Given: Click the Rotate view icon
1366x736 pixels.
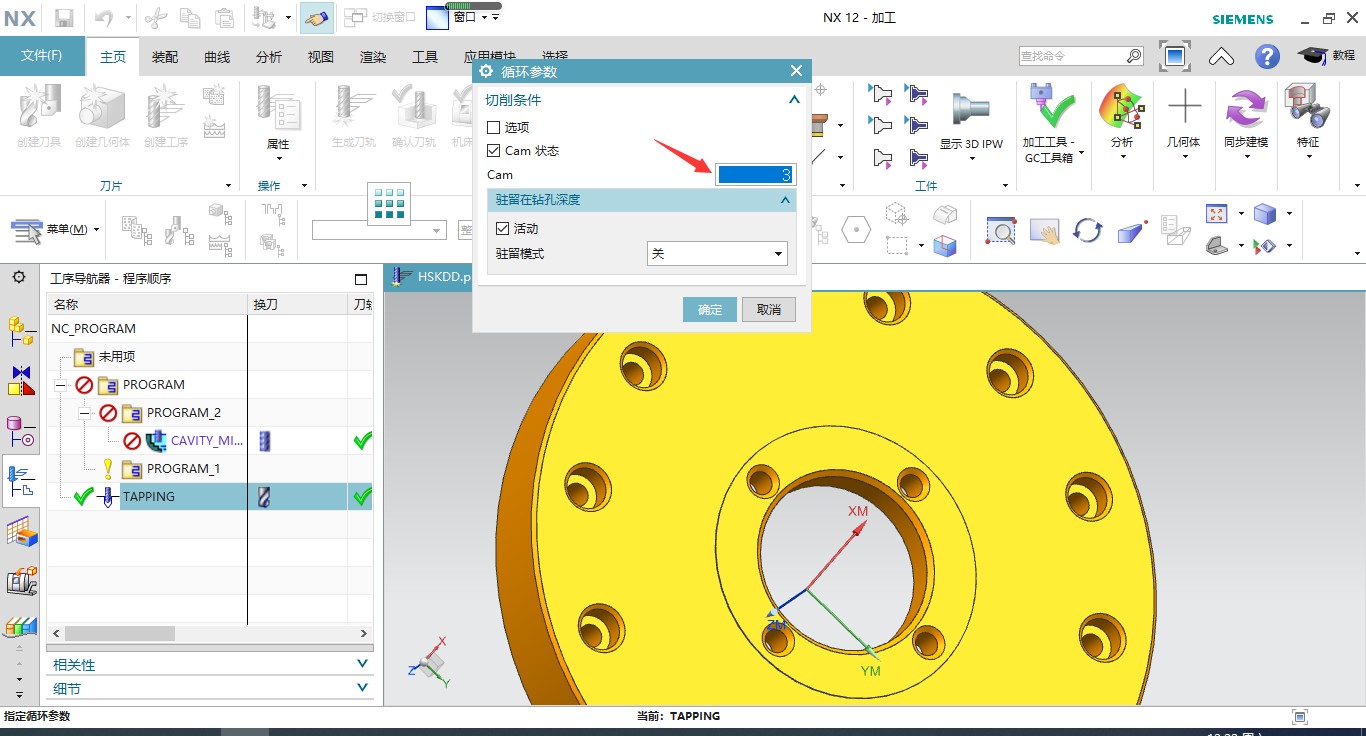Looking at the screenshot, I should click(x=1087, y=231).
